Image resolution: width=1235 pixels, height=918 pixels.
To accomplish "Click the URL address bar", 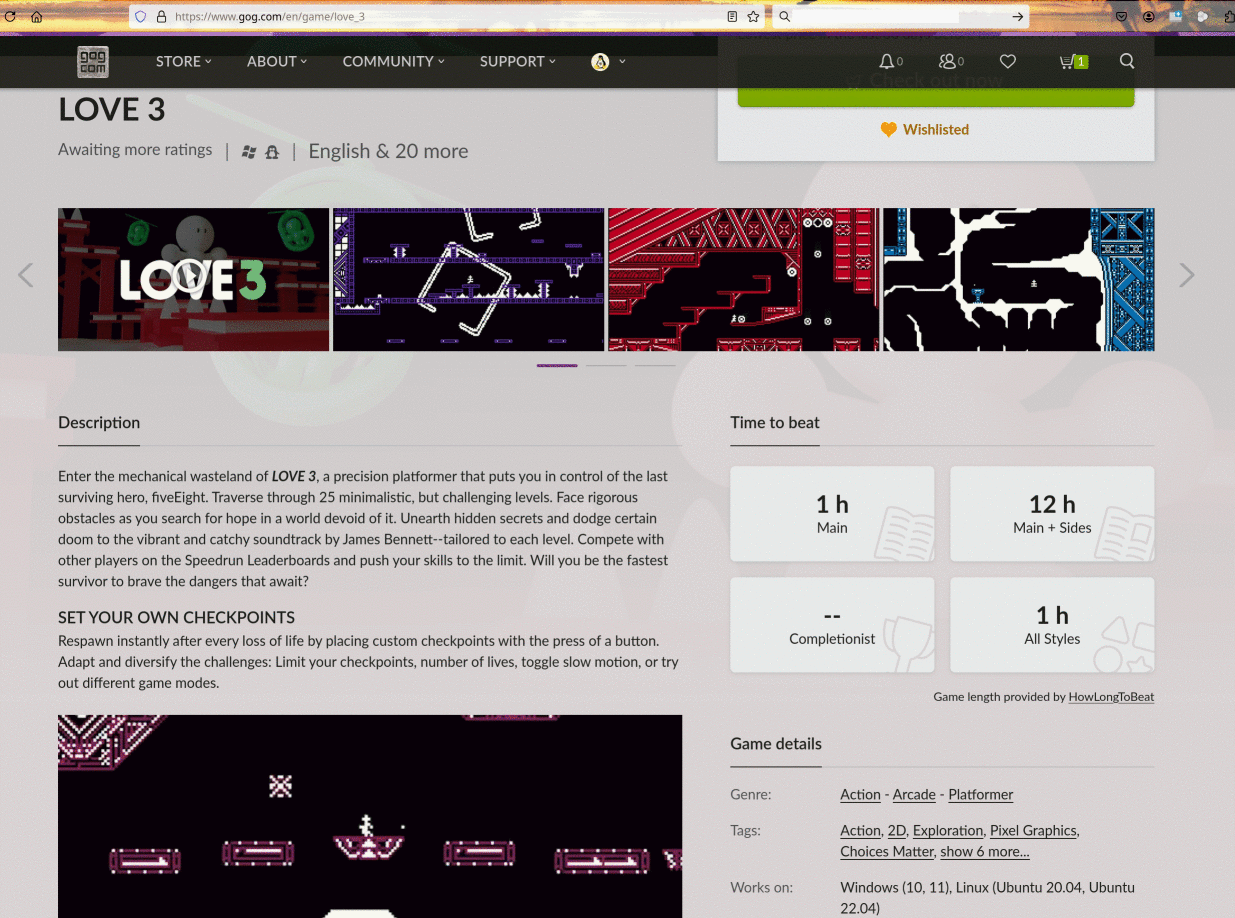I will 445,17.
